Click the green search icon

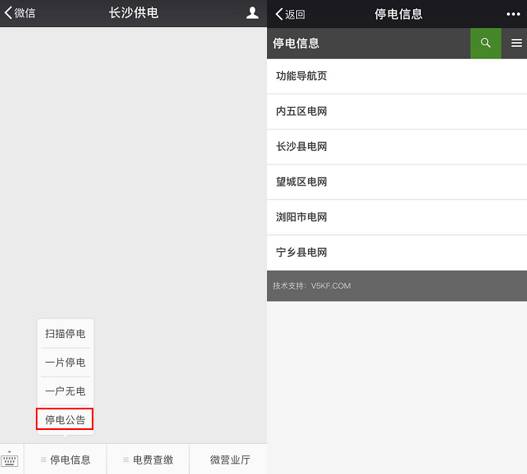486,43
